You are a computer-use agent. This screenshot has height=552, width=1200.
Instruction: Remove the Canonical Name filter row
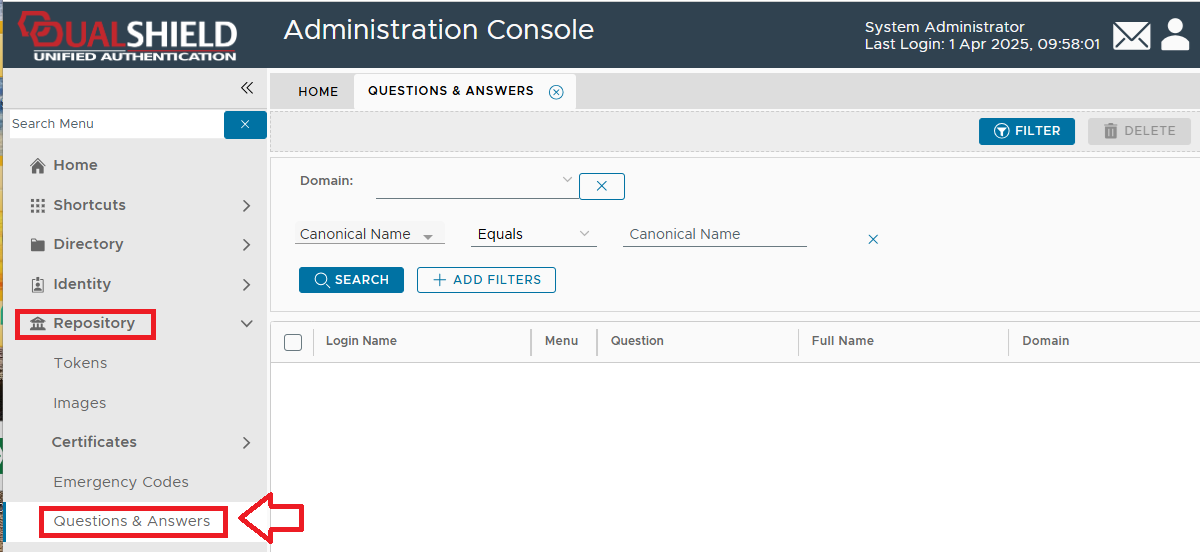873,239
